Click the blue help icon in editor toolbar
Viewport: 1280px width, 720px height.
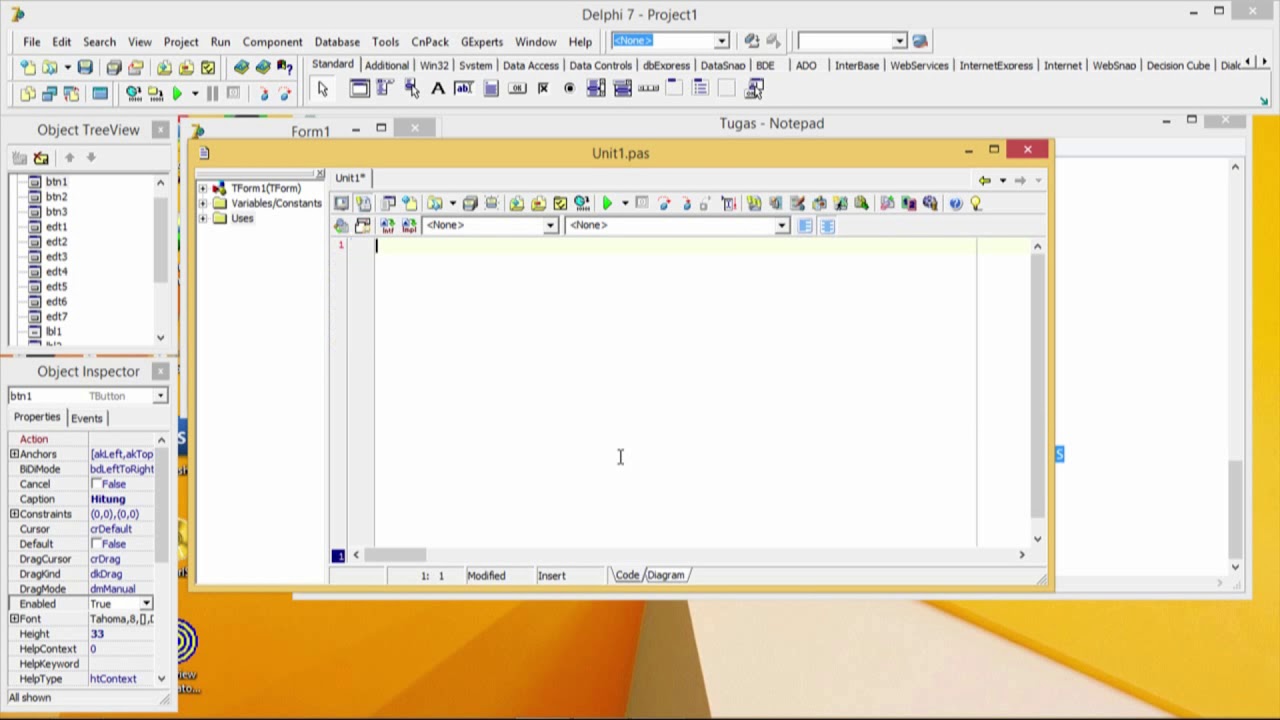tap(955, 203)
